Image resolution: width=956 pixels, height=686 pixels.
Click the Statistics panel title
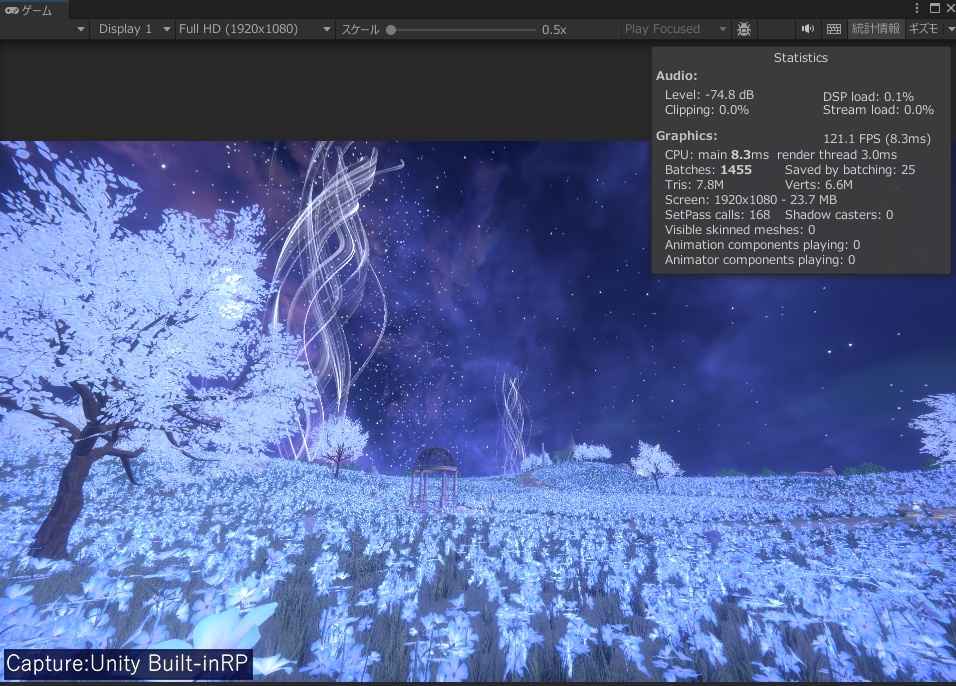click(x=801, y=57)
